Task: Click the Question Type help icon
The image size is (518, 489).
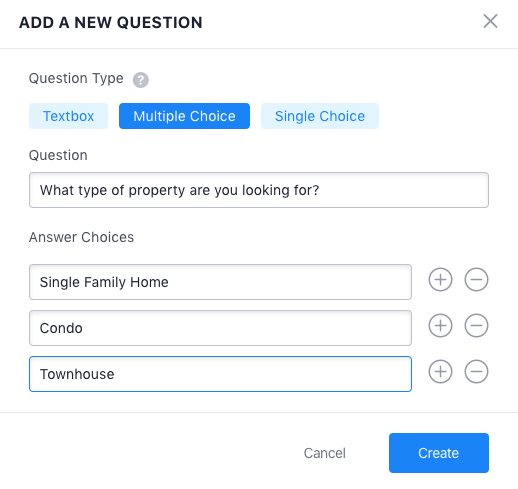Action: pyautogui.click(x=141, y=80)
